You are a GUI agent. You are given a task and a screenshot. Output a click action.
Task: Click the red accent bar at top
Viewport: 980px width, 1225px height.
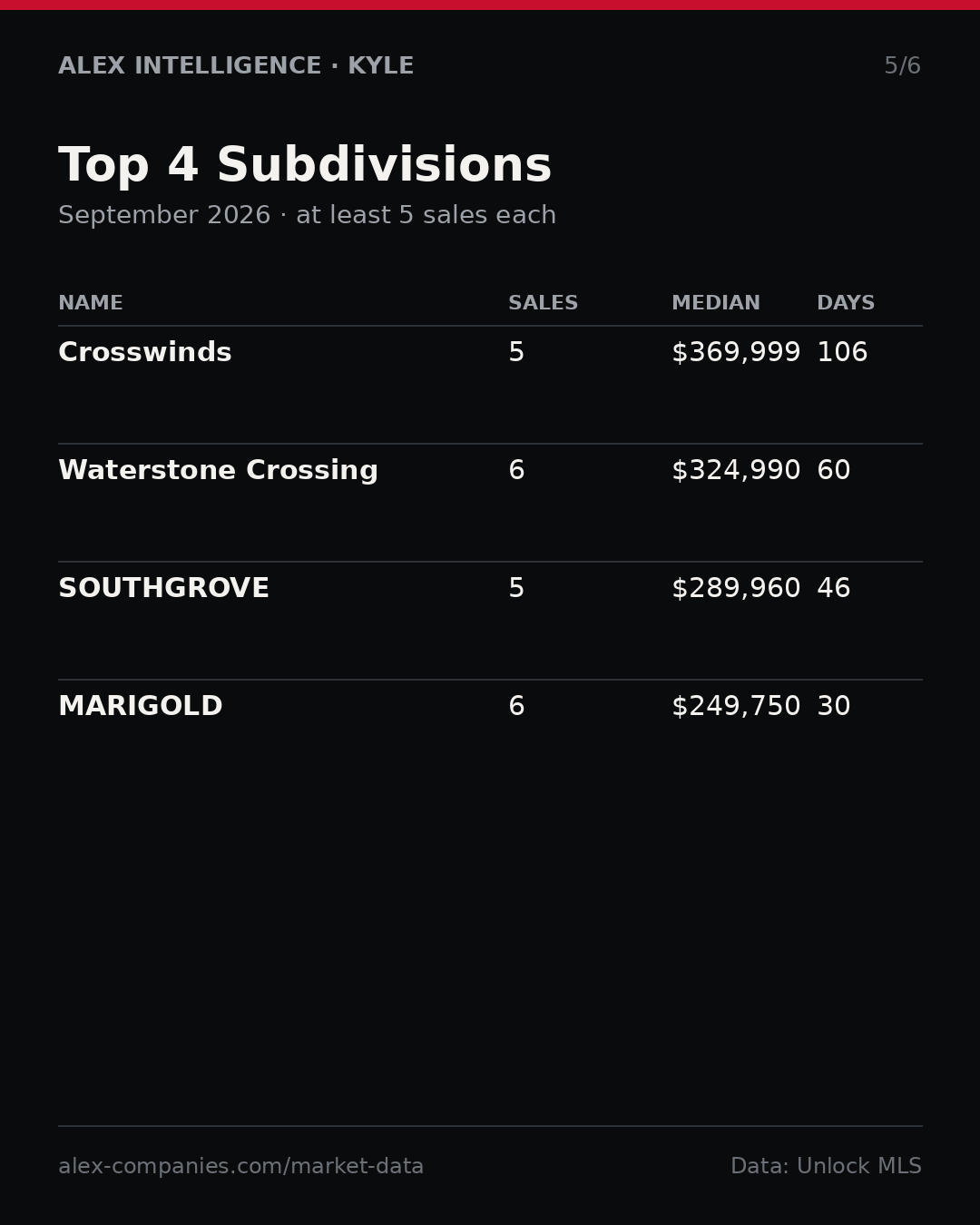pyautogui.click(x=490, y=5)
